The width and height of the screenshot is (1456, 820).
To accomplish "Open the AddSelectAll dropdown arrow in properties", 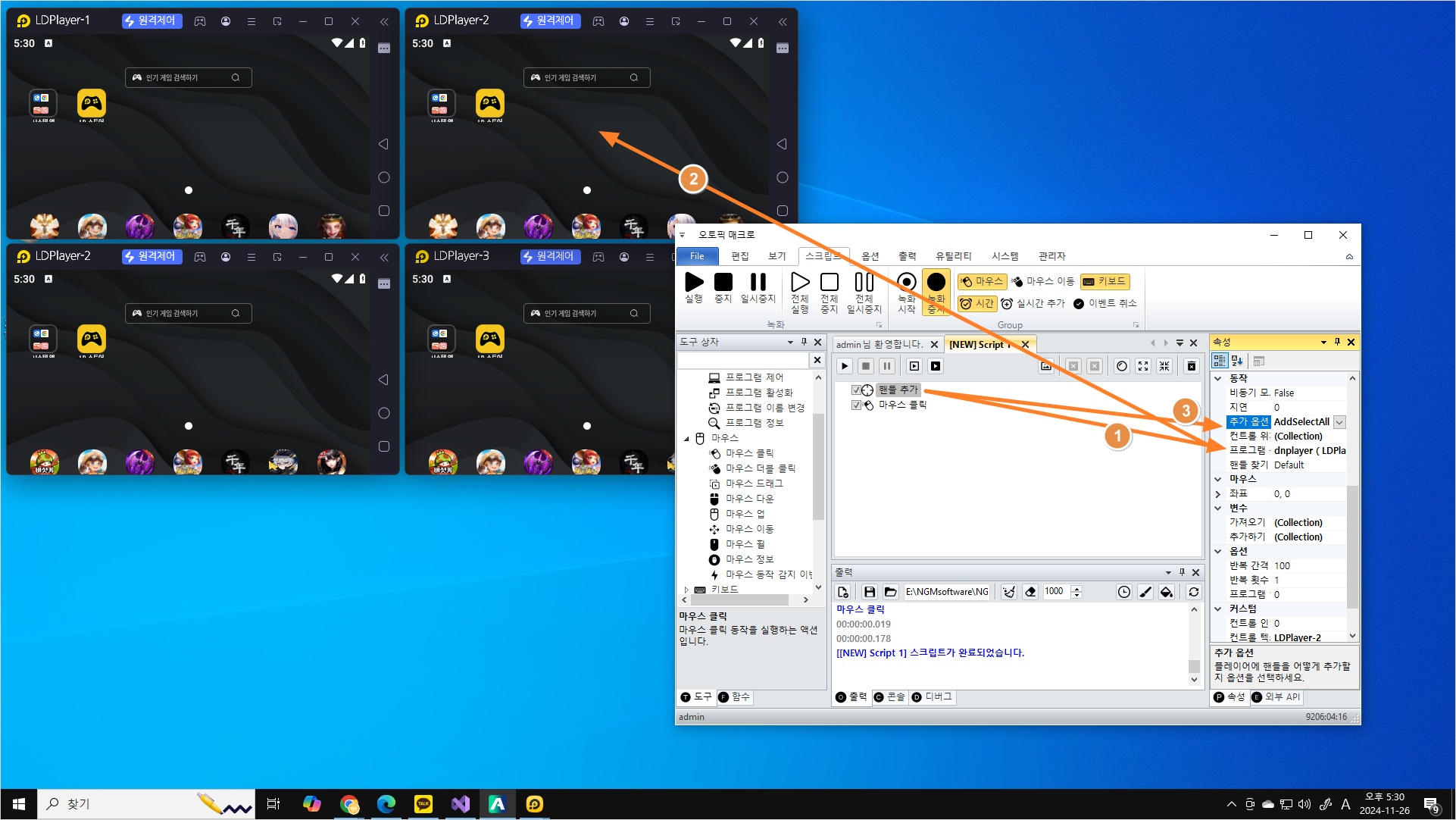I will click(x=1339, y=422).
